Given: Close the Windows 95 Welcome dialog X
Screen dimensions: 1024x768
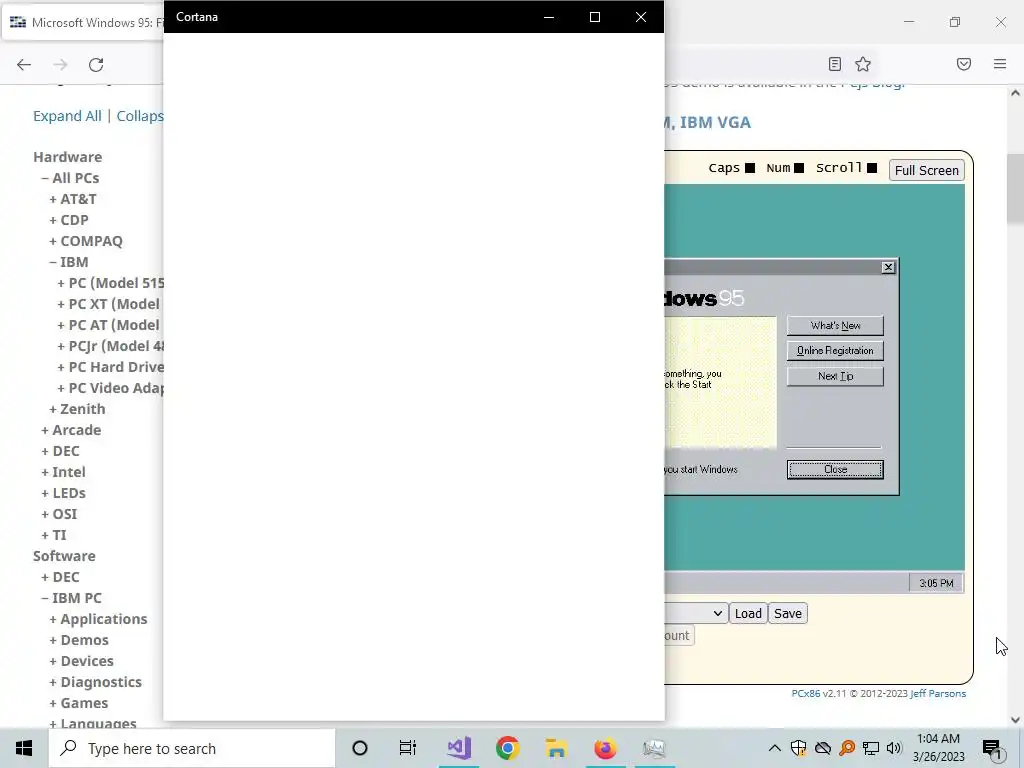Looking at the screenshot, I should click(x=888, y=267).
